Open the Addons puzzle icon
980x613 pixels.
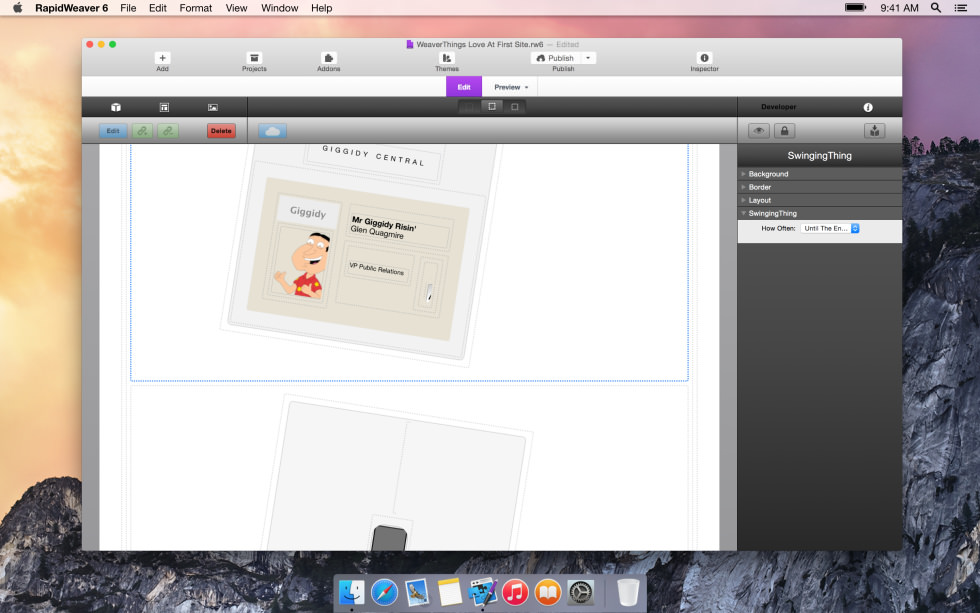(x=329, y=58)
